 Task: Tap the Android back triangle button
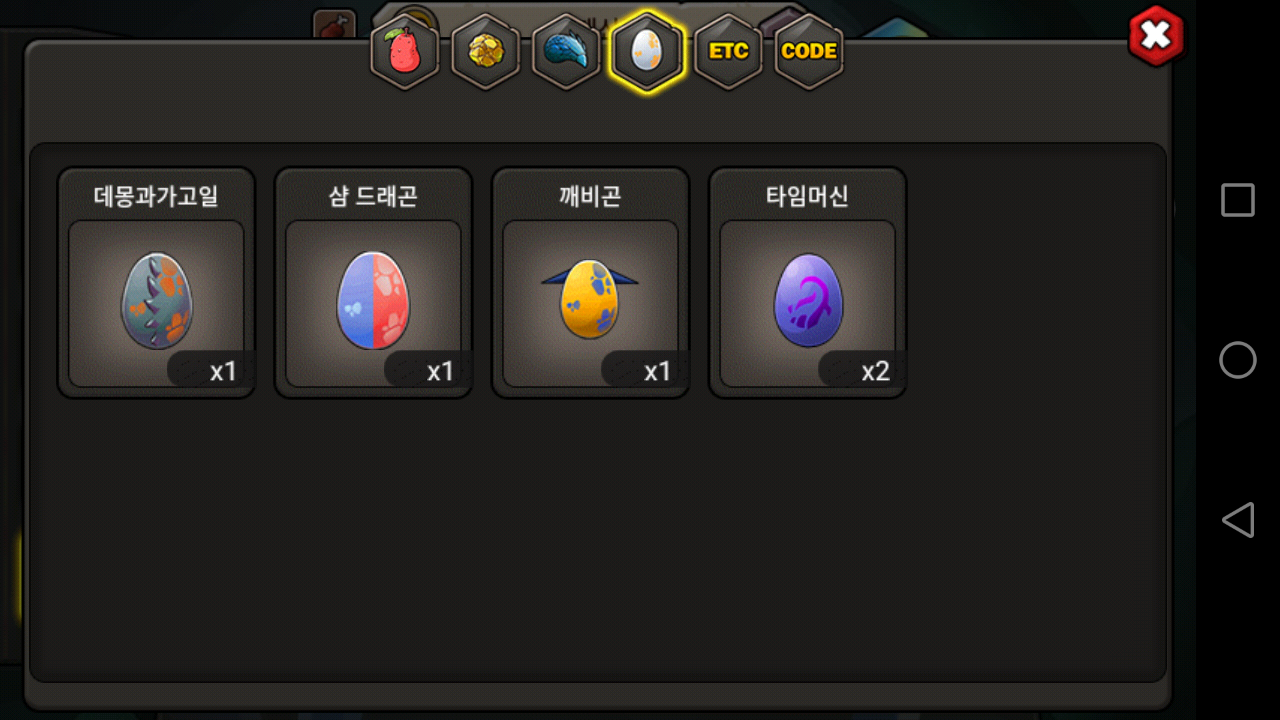[1238, 520]
